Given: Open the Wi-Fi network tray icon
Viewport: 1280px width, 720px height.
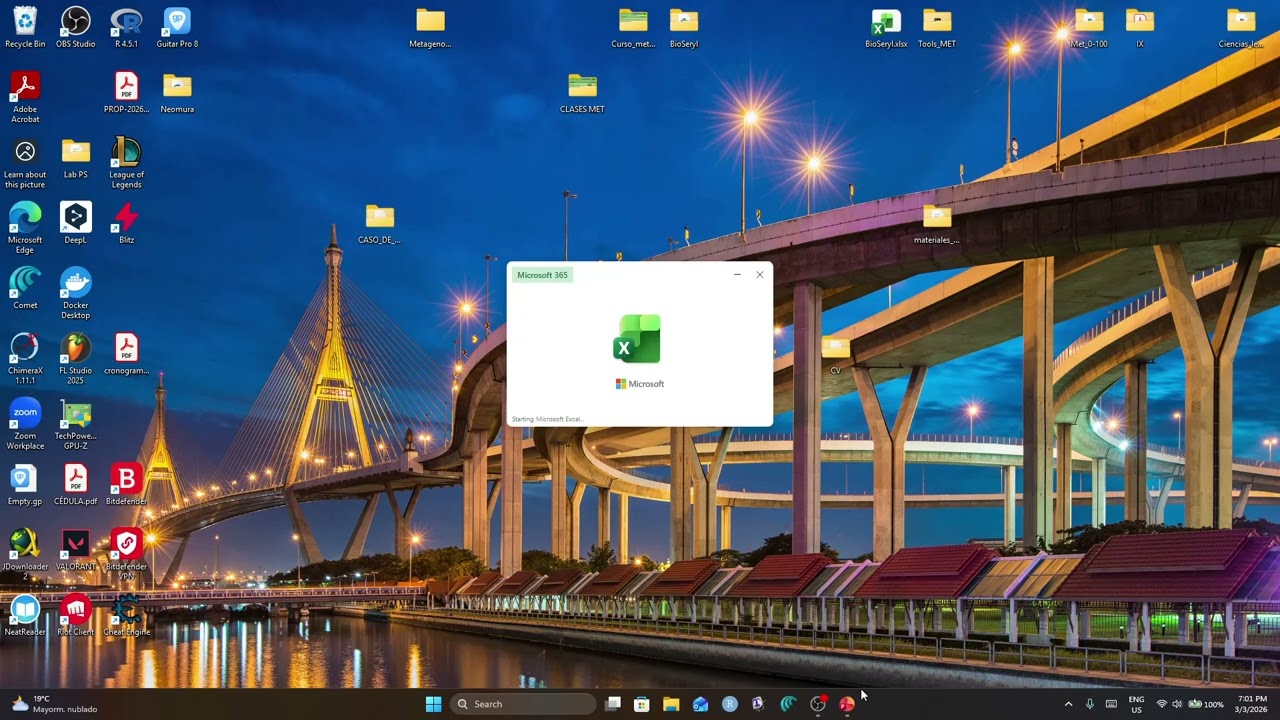Looking at the screenshot, I should 1162,704.
